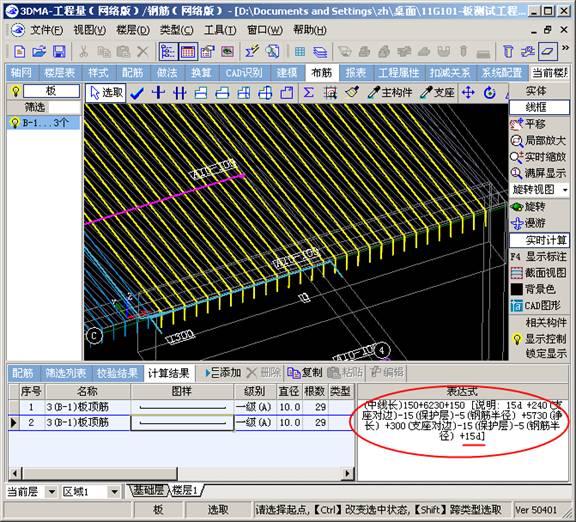Switch to the 报表 tab

pos(356,73)
